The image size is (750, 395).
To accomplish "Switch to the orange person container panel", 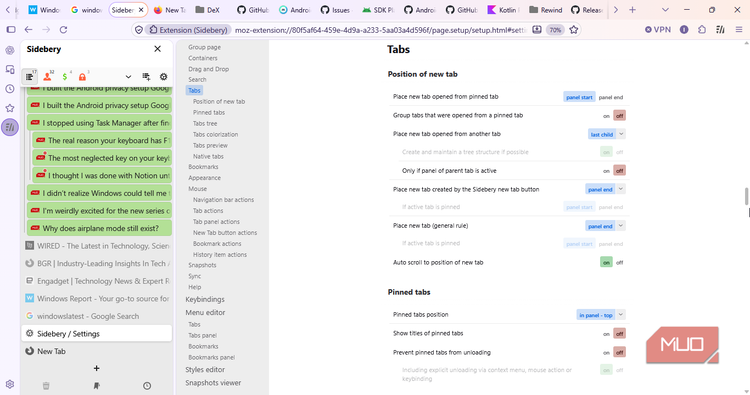I will click(x=47, y=77).
